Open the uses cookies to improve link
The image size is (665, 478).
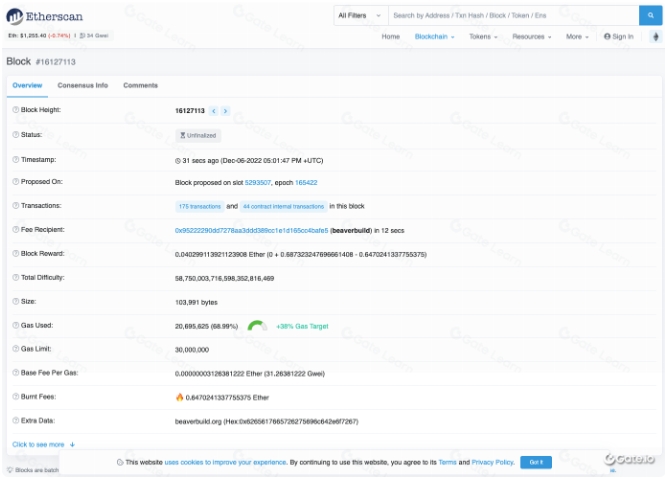(226, 462)
